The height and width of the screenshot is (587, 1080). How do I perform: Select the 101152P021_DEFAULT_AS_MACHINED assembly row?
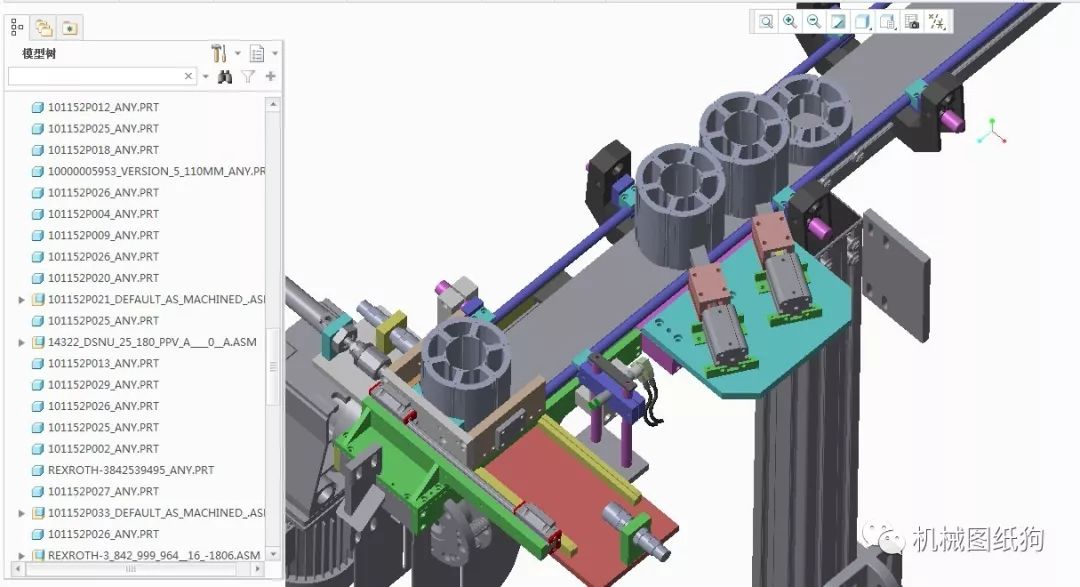[149, 300]
